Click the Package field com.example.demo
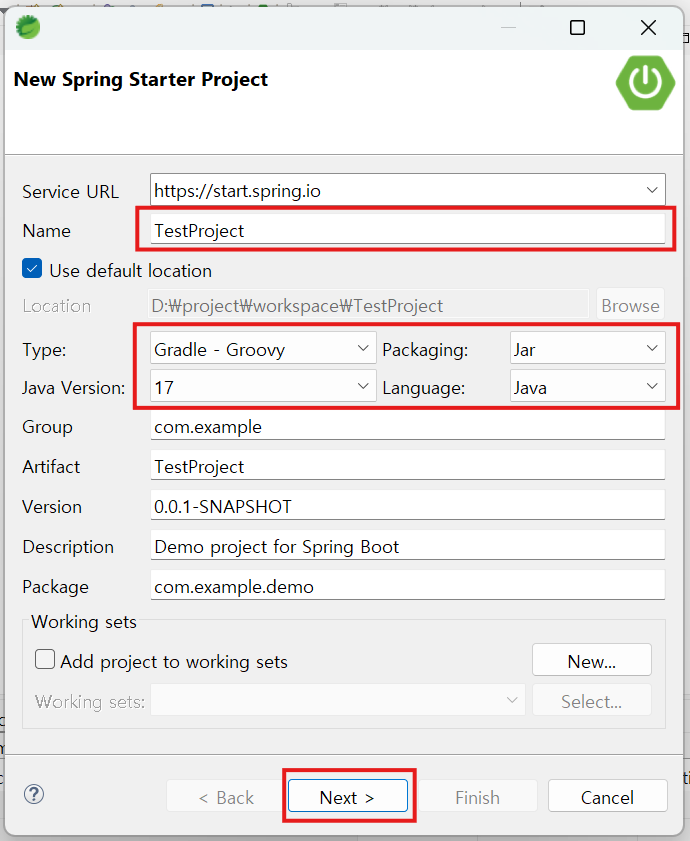This screenshot has width=690, height=841. point(408,586)
